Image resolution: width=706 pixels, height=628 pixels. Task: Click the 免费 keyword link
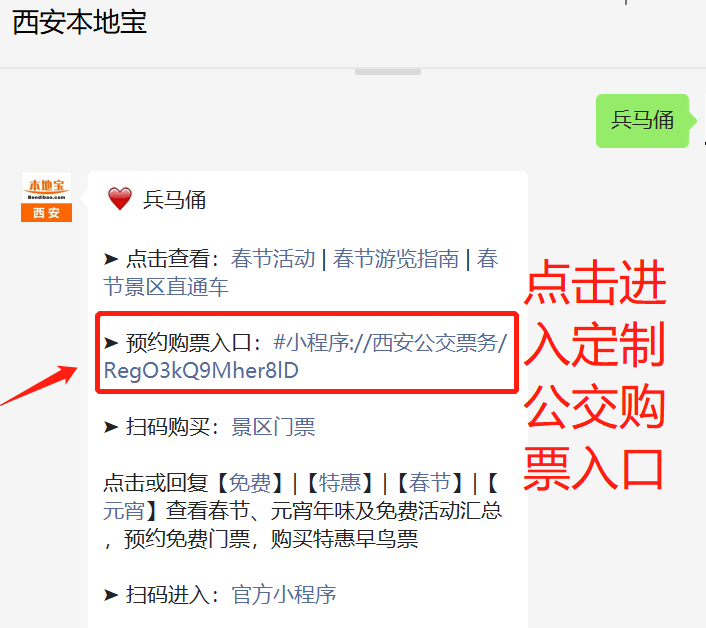(x=250, y=483)
